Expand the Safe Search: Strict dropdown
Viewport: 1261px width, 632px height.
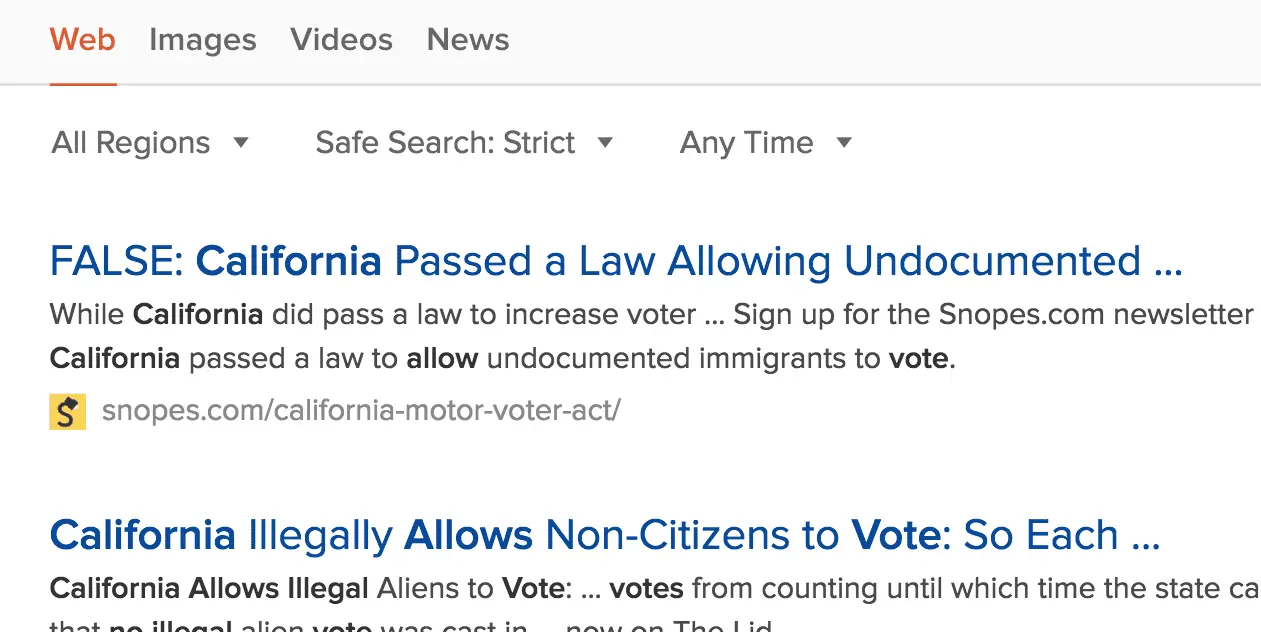(445, 143)
